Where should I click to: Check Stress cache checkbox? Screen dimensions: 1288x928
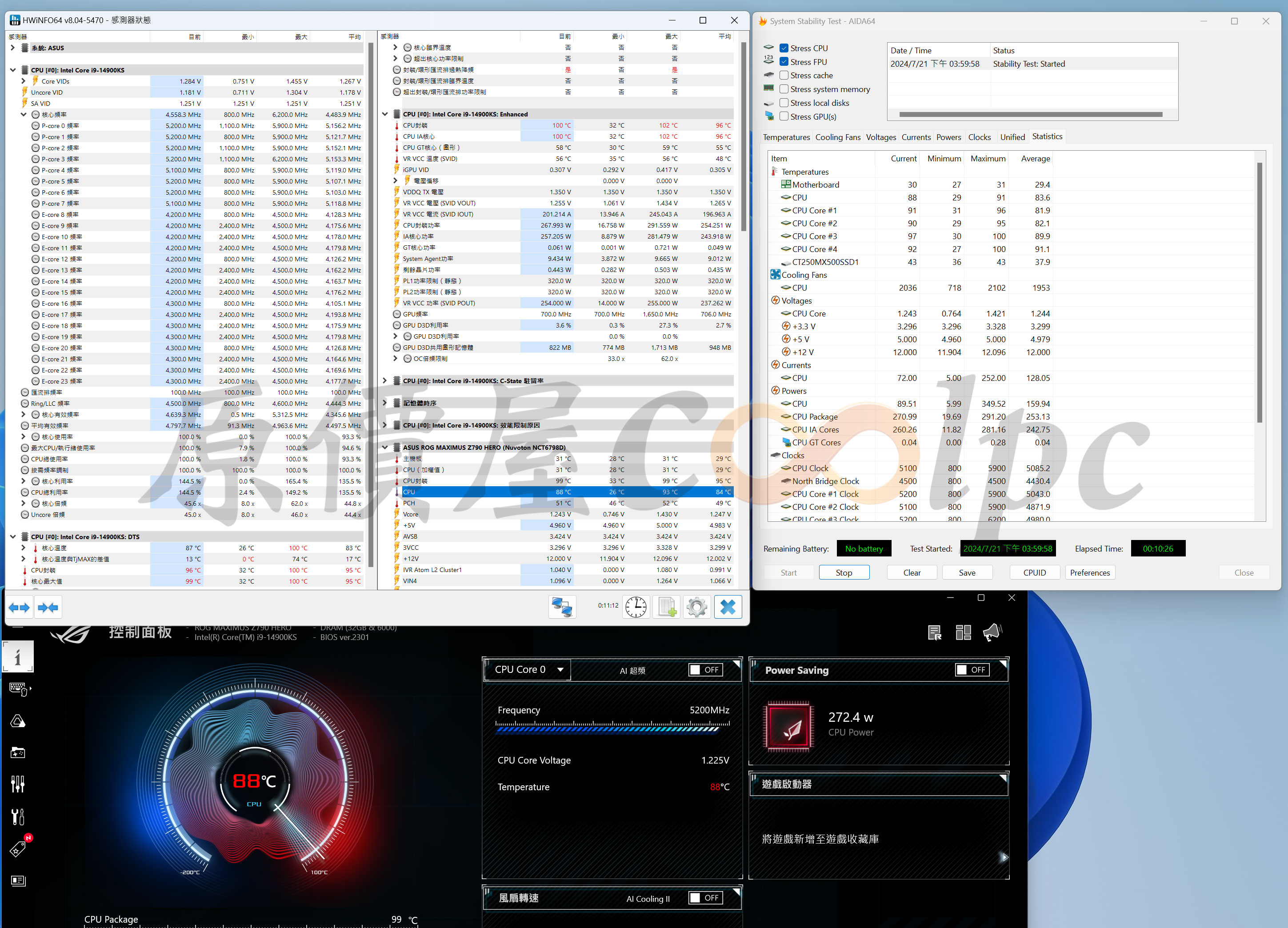[784, 76]
